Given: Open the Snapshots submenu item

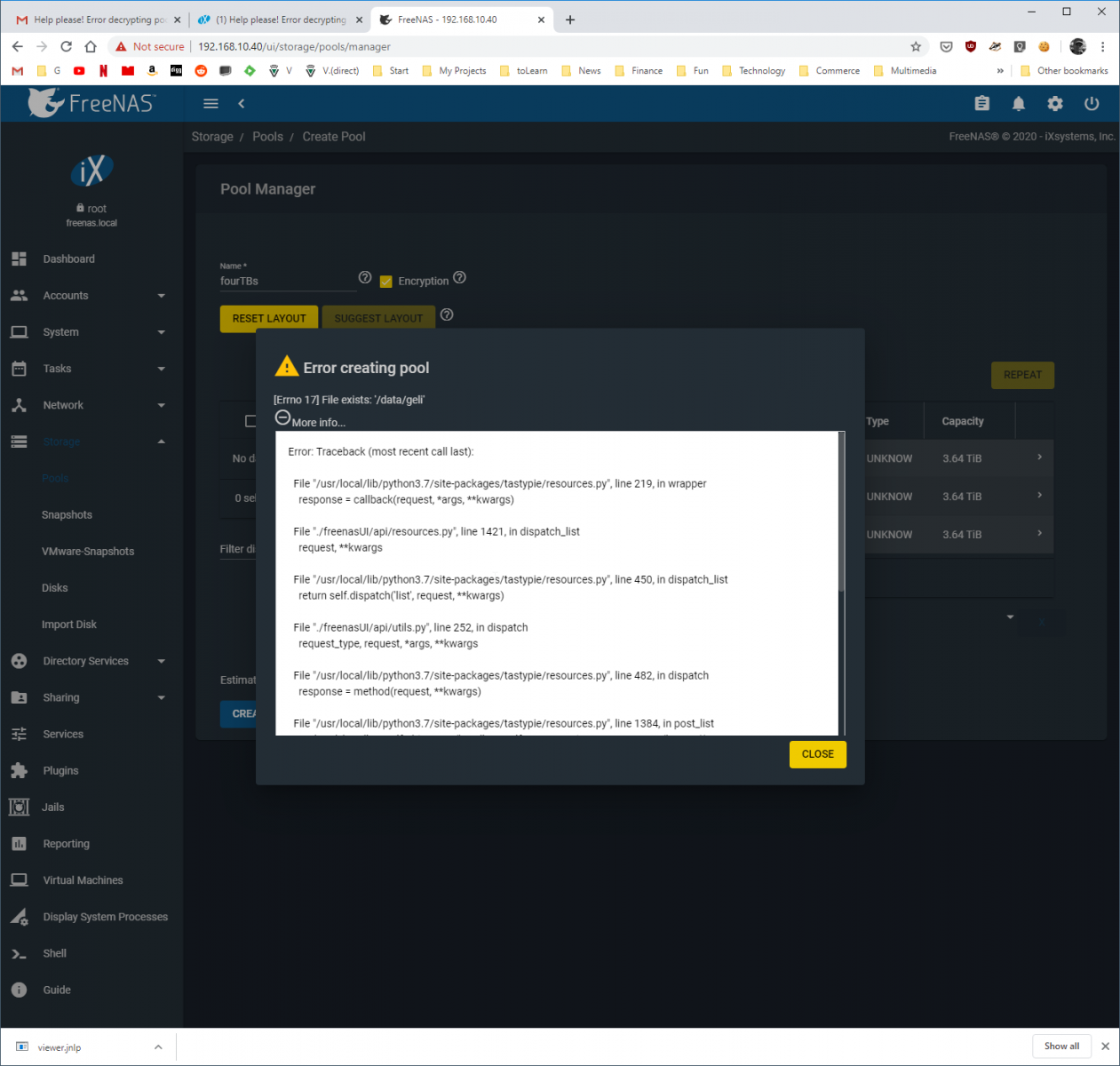Looking at the screenshot, I should [67, 514].
